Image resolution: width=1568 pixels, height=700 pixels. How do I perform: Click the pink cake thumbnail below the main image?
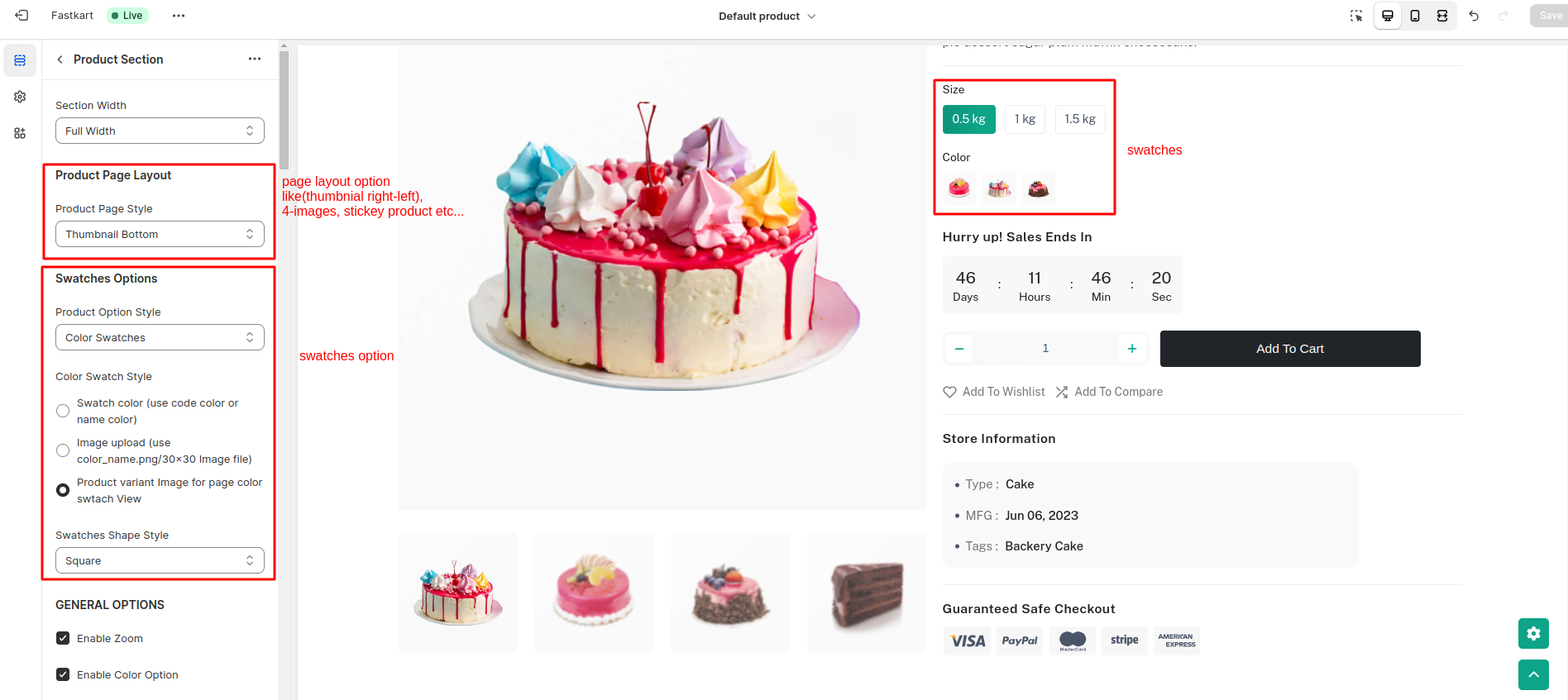pyautogui.click(x=594, y=592)
